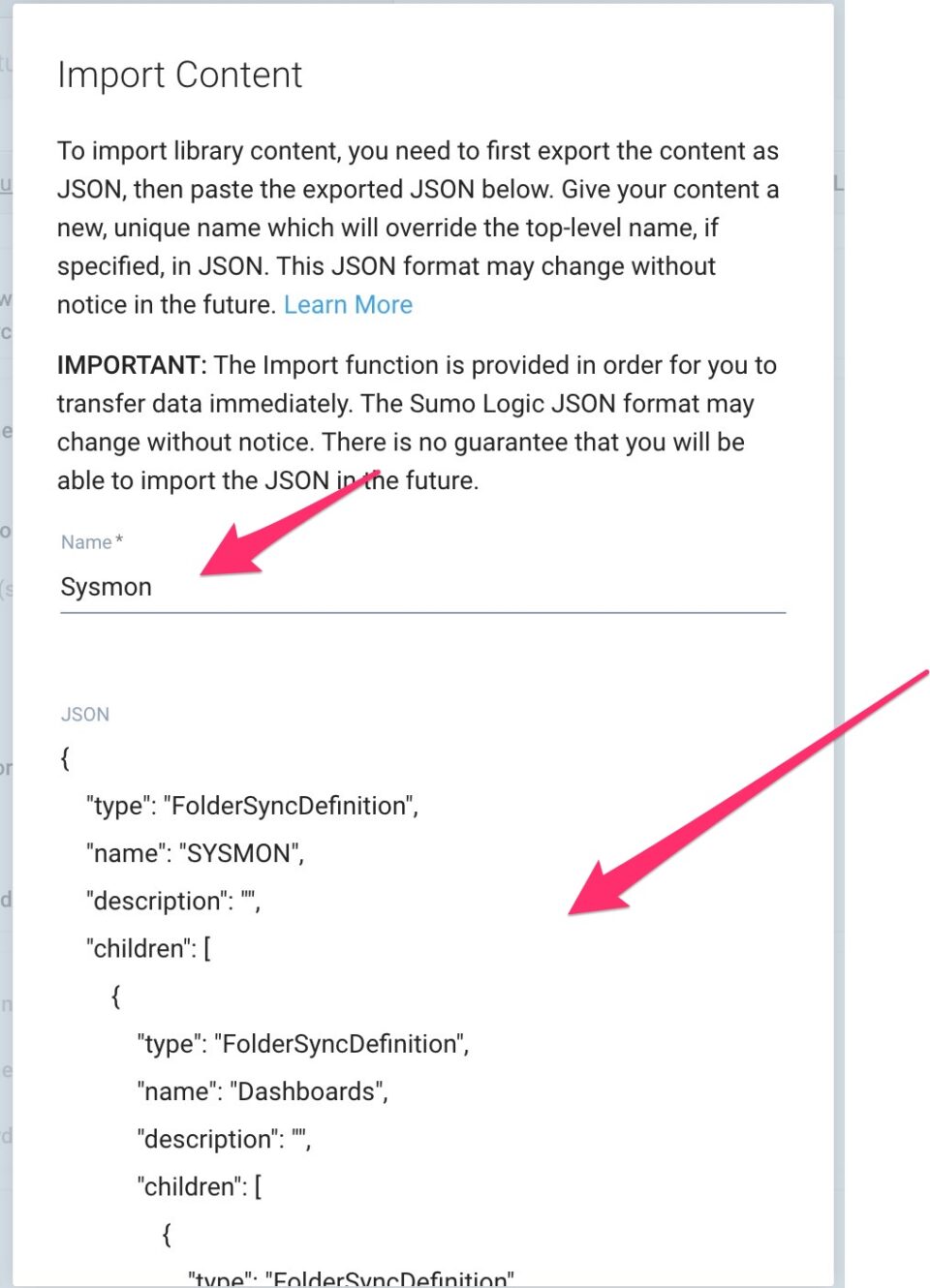
Task: Click the underline beneath the Sysmon name
Action: pyautogui.click(x=421, y=613)
